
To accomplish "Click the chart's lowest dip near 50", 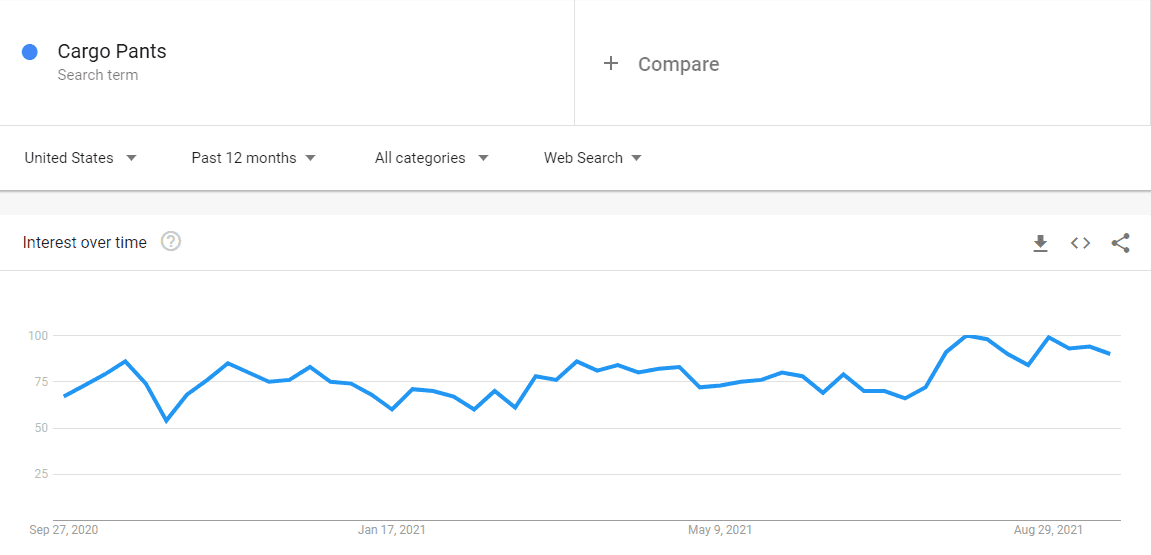I will click(167, 421).
